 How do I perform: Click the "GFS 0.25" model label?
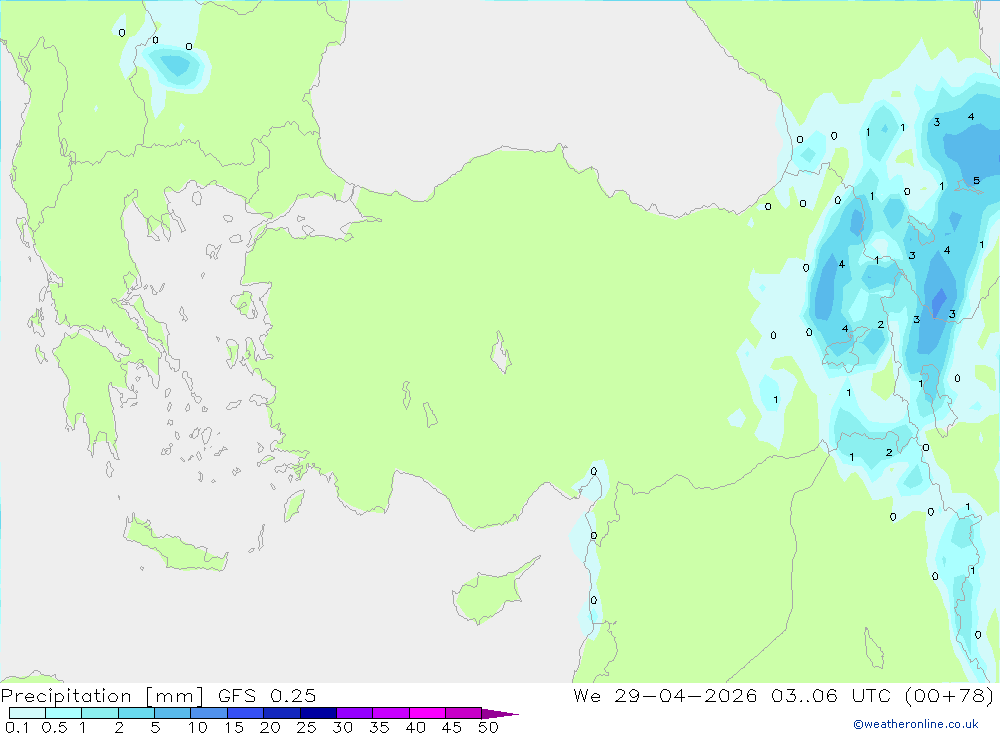click(267, 695)
